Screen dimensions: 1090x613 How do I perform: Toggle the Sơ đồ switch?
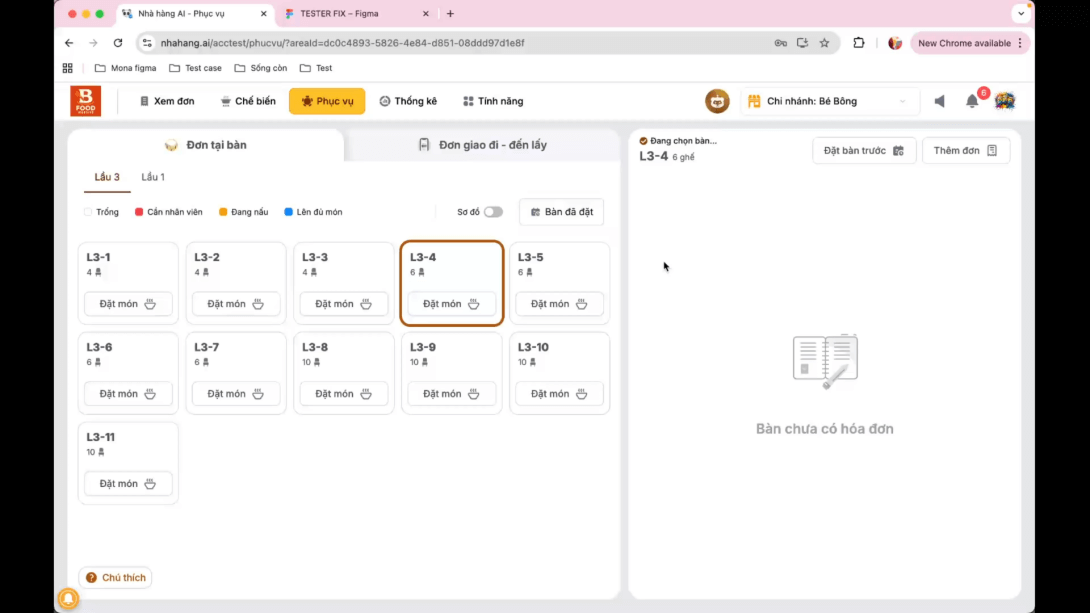pos(493,212)
